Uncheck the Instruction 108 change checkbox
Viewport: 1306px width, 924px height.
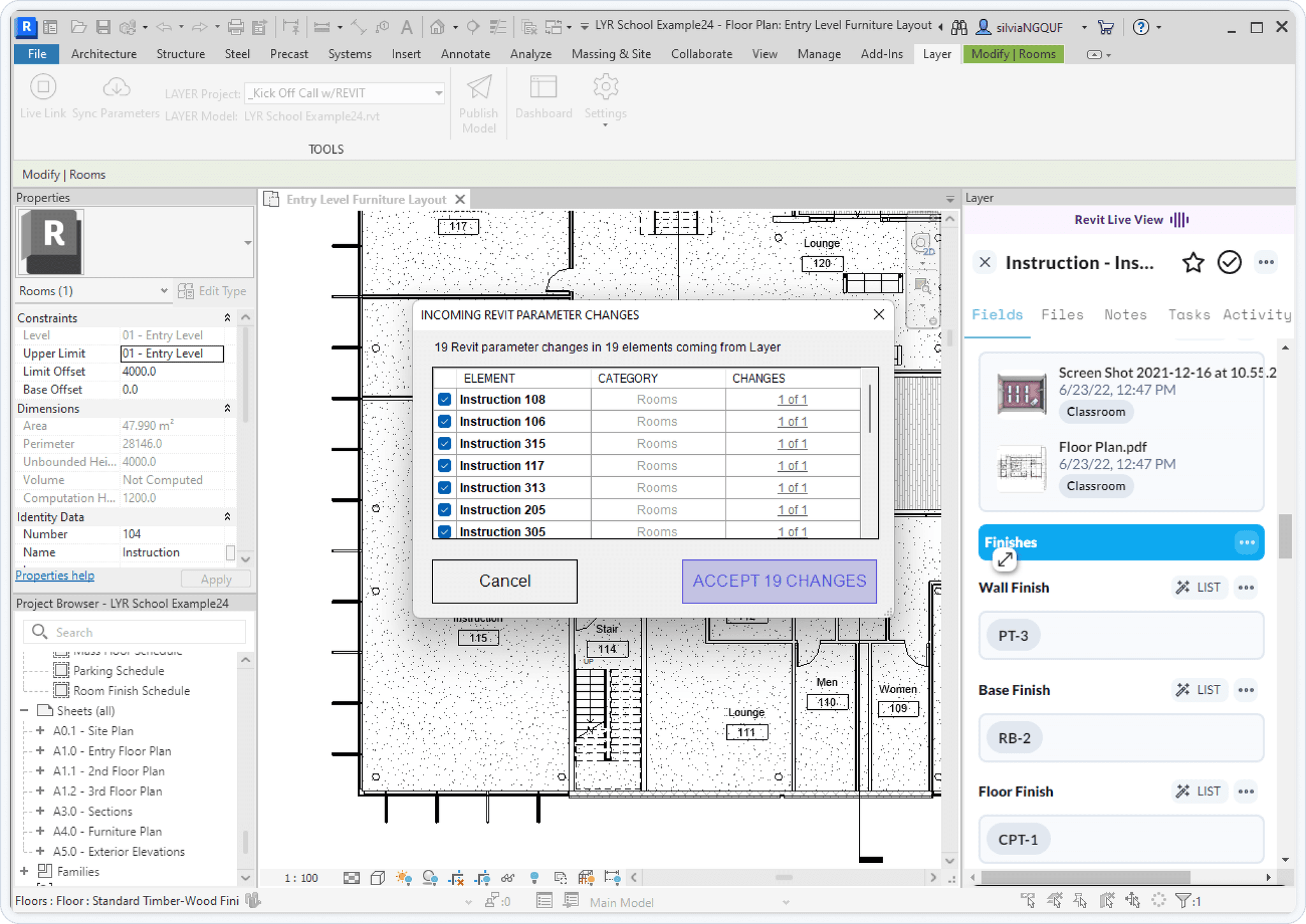tap(444, 399)
